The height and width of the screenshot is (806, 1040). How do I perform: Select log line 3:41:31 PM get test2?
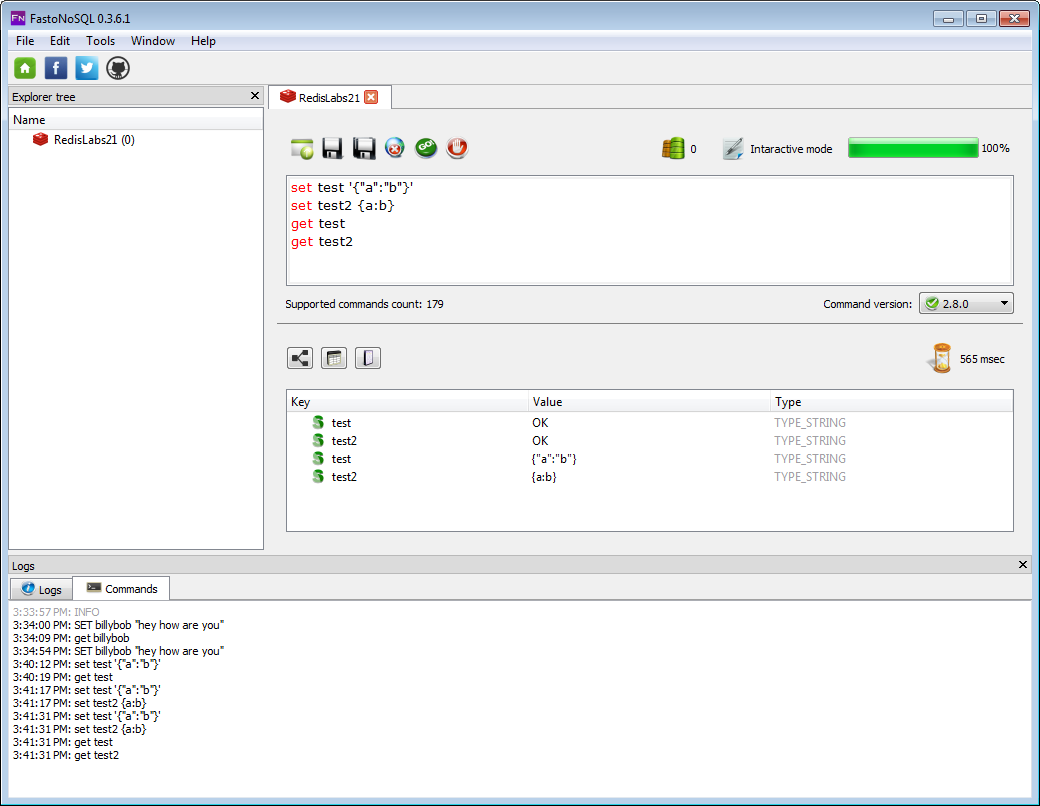click(x=66, y=755)
